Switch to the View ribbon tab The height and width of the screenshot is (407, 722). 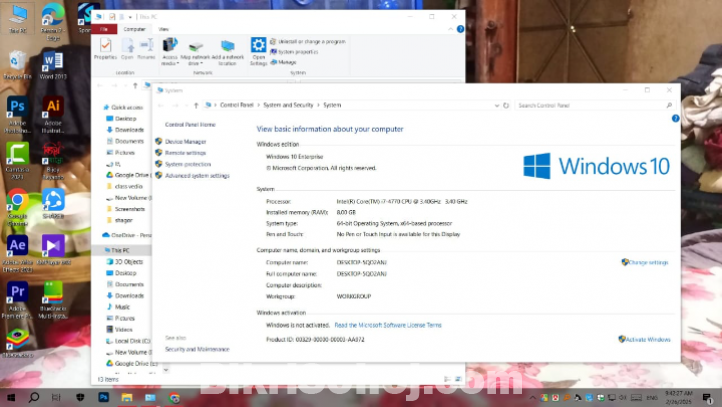click(163, 29)
